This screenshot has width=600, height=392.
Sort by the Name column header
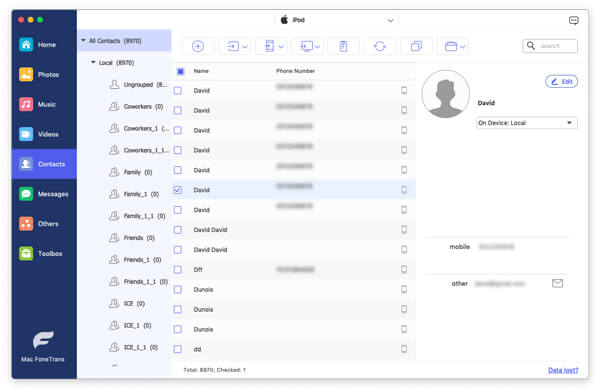[201, 71]
